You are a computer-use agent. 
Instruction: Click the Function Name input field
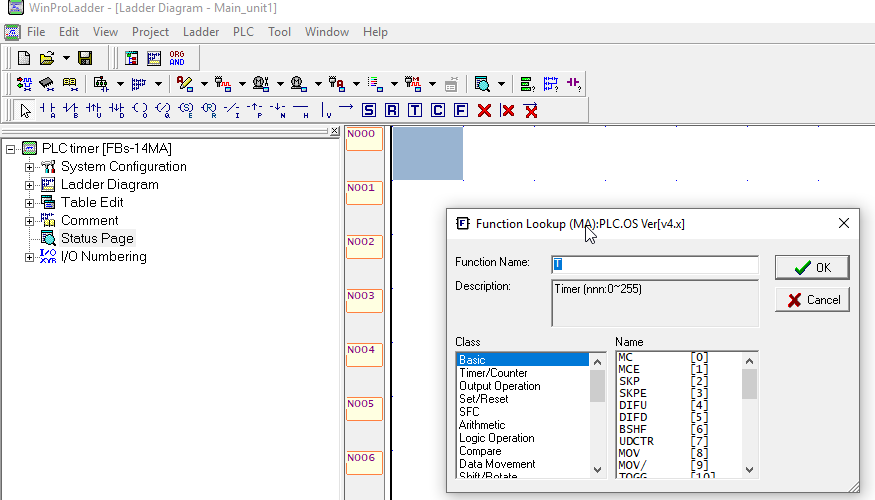point(655,265)
